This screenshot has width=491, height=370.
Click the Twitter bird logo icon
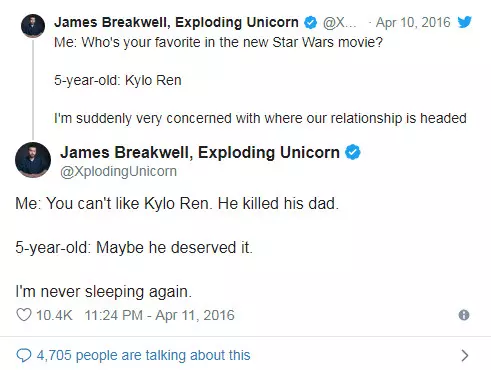[464, 22]
